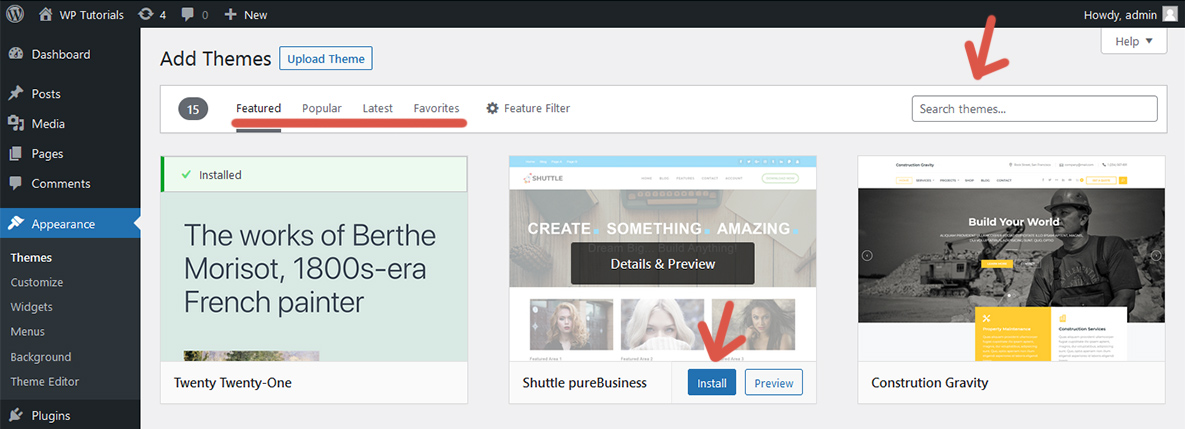Click the Comments icon in sidebar
Screen dimensions: 1185x429
[x=15, y=184]
